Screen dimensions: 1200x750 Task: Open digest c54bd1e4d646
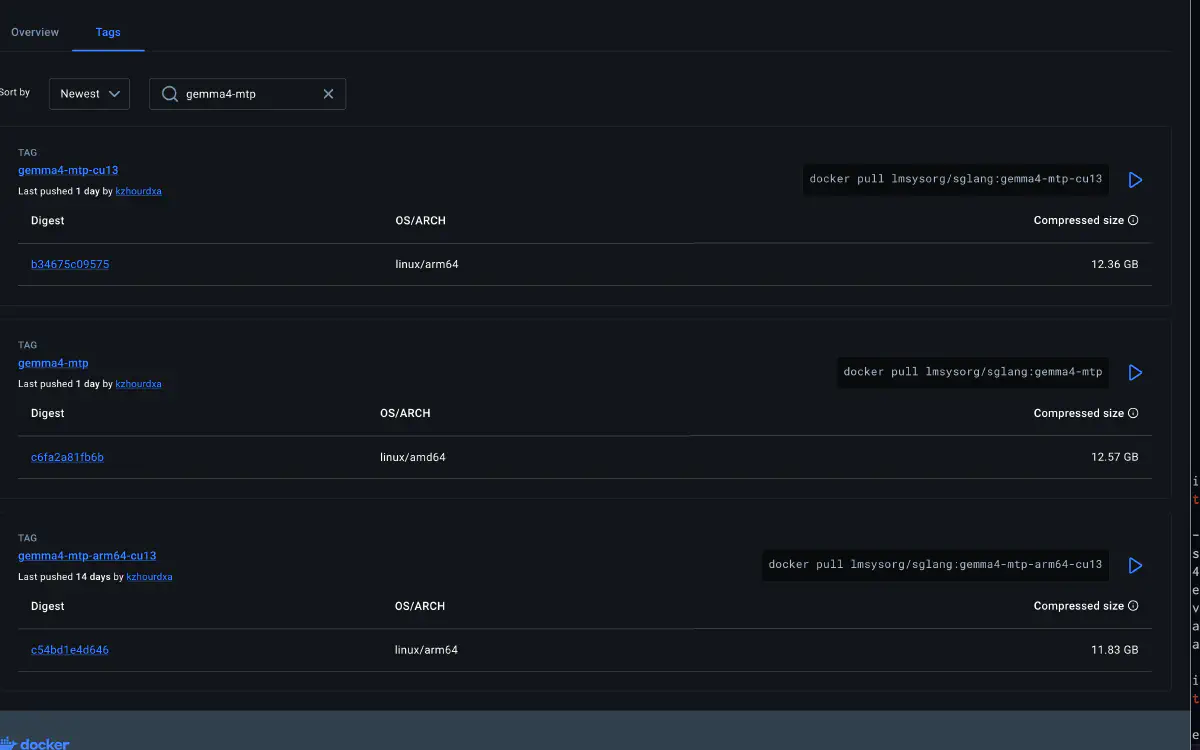(70, 650)
